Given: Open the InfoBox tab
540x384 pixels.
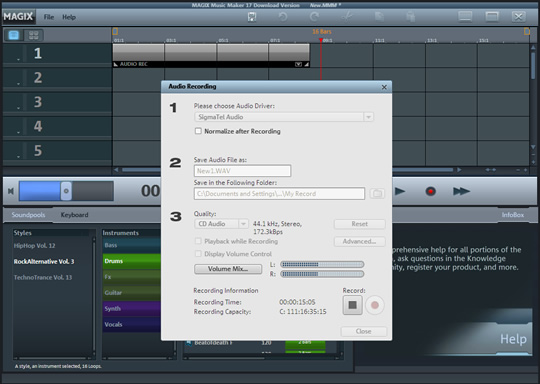Looking at the screenshot, I should coord(513,215).
